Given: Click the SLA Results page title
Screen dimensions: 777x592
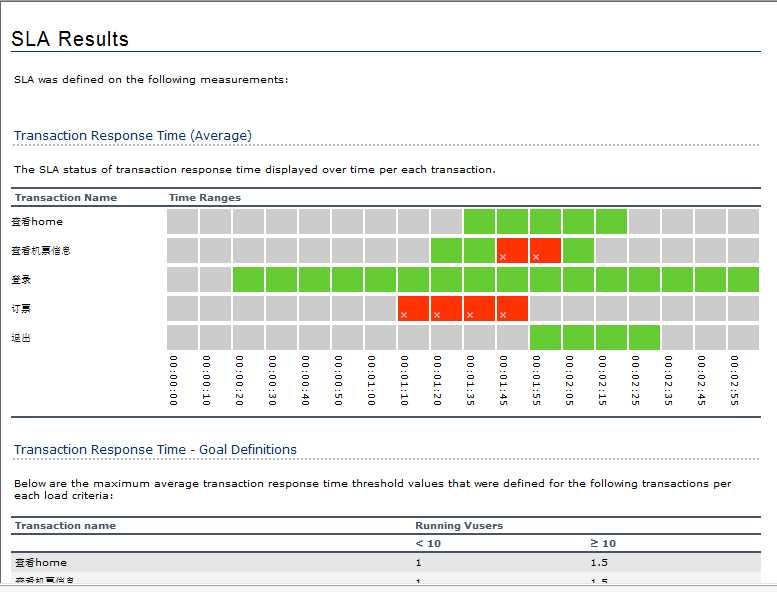Looking at the screenshot, I should point(70,39).
